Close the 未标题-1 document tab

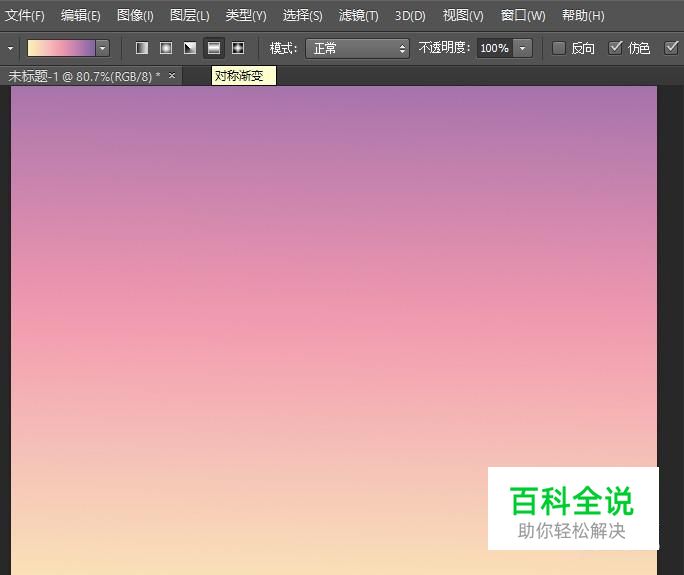(x=172, y=75)
